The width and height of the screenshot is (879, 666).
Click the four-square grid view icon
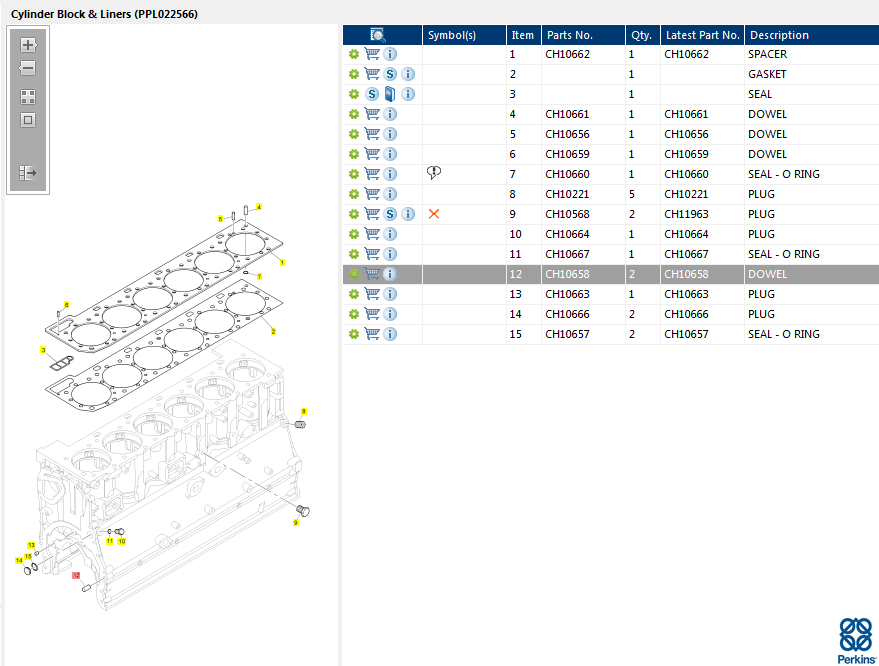click(28, 97)
